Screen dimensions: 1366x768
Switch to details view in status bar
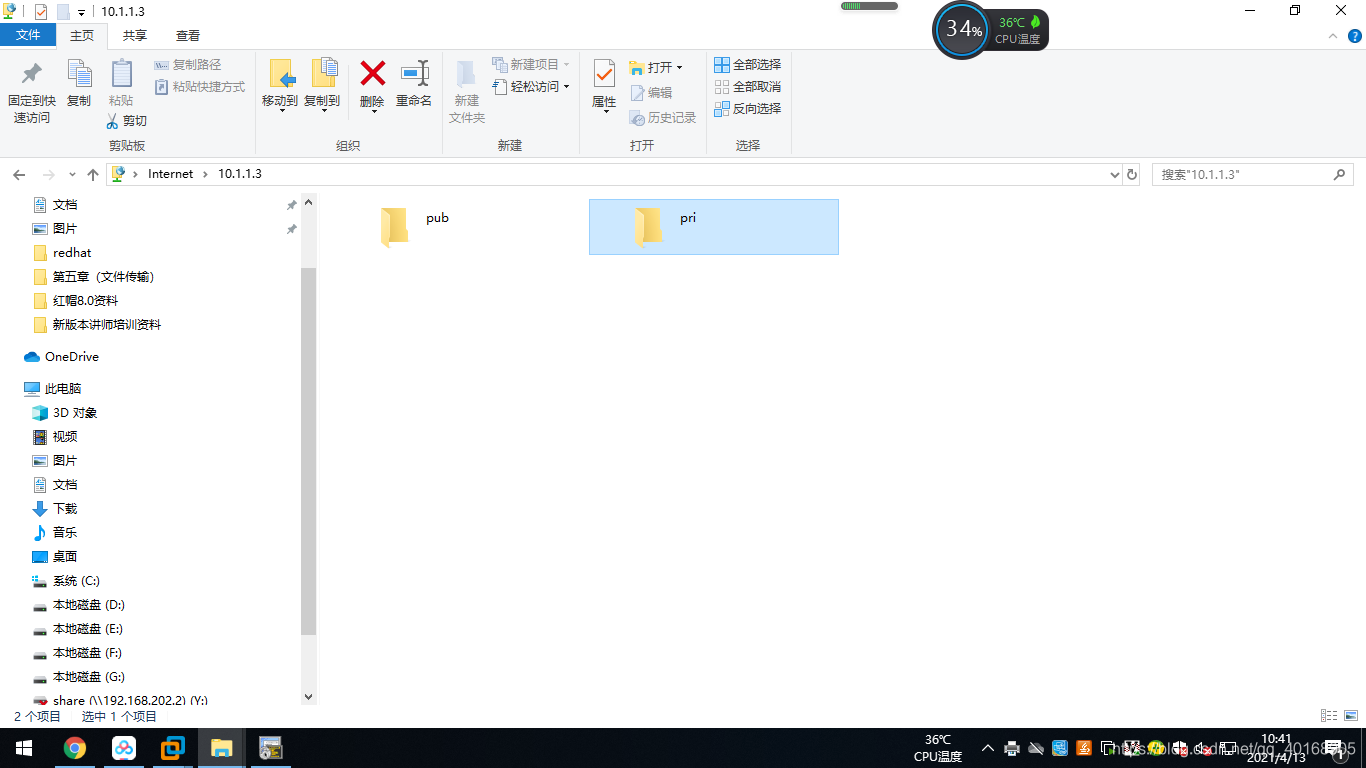point(1329,716)
